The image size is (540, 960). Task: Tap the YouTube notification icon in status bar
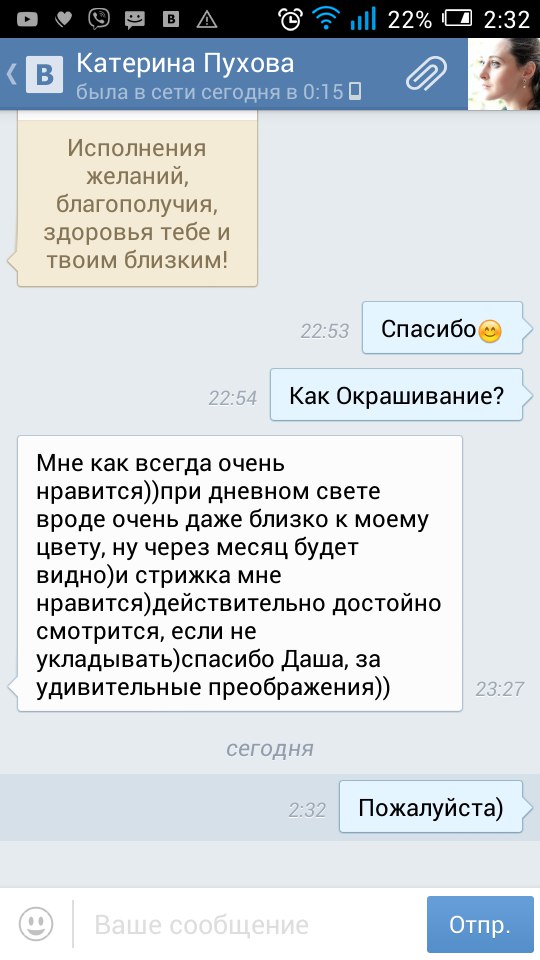click(27, 20)
